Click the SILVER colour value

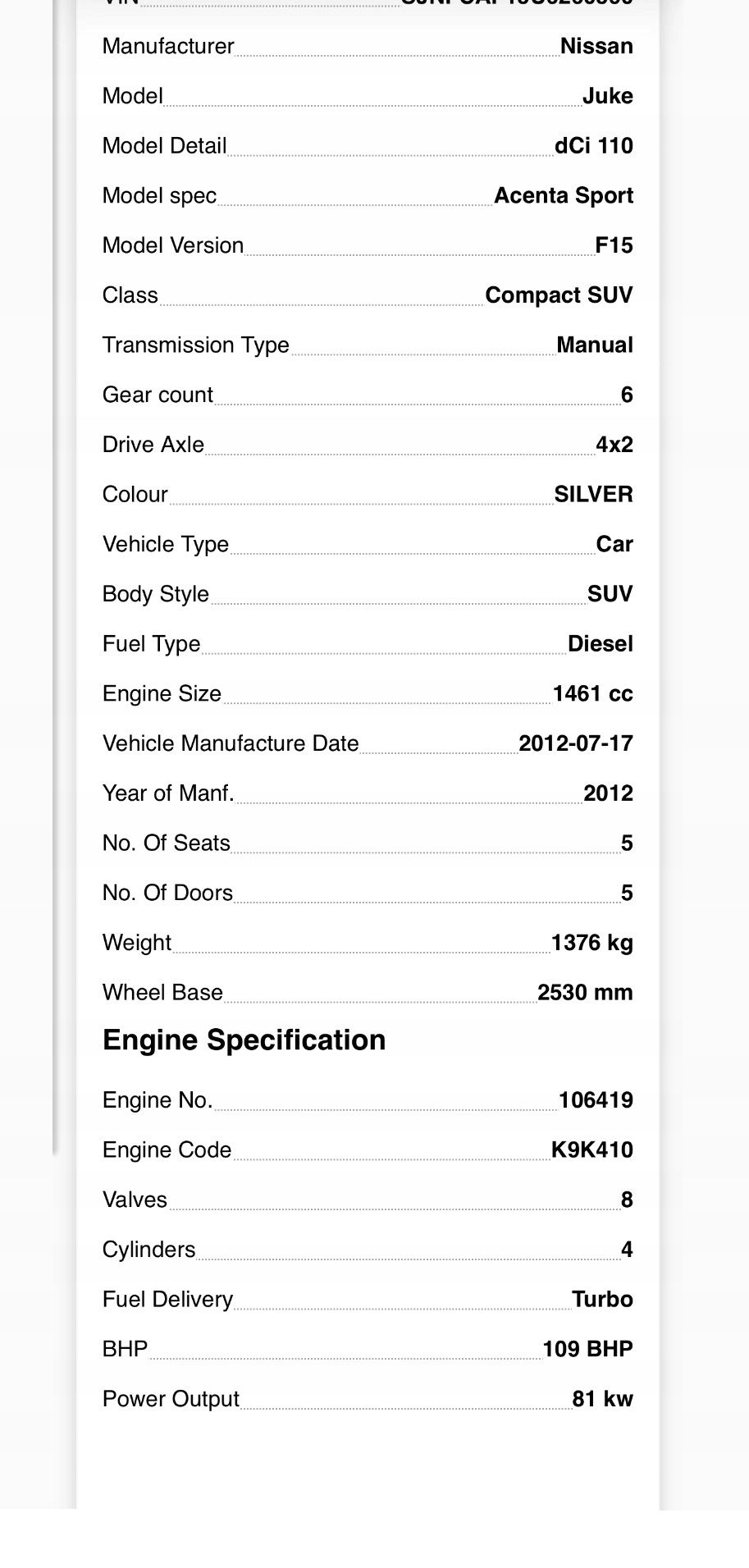click(594, 495)
